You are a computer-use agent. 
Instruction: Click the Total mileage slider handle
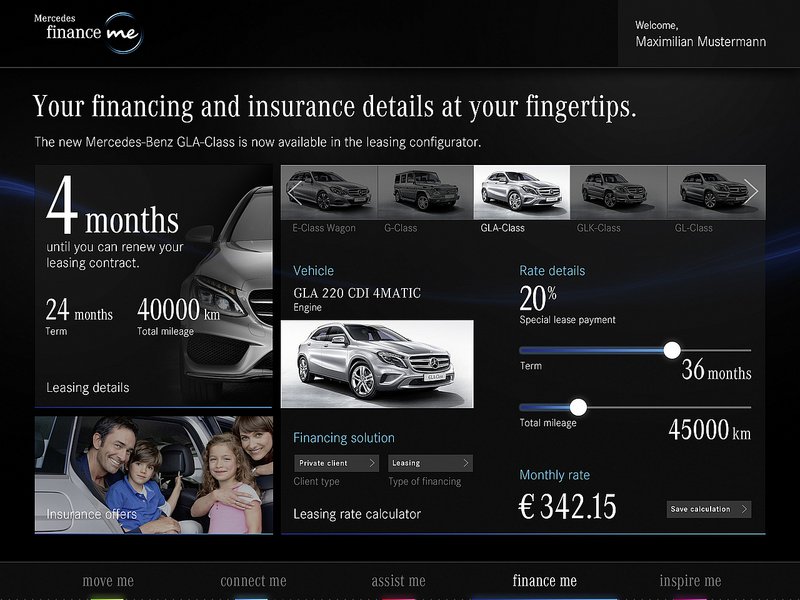pyautogui.click(x=577, y=407)
